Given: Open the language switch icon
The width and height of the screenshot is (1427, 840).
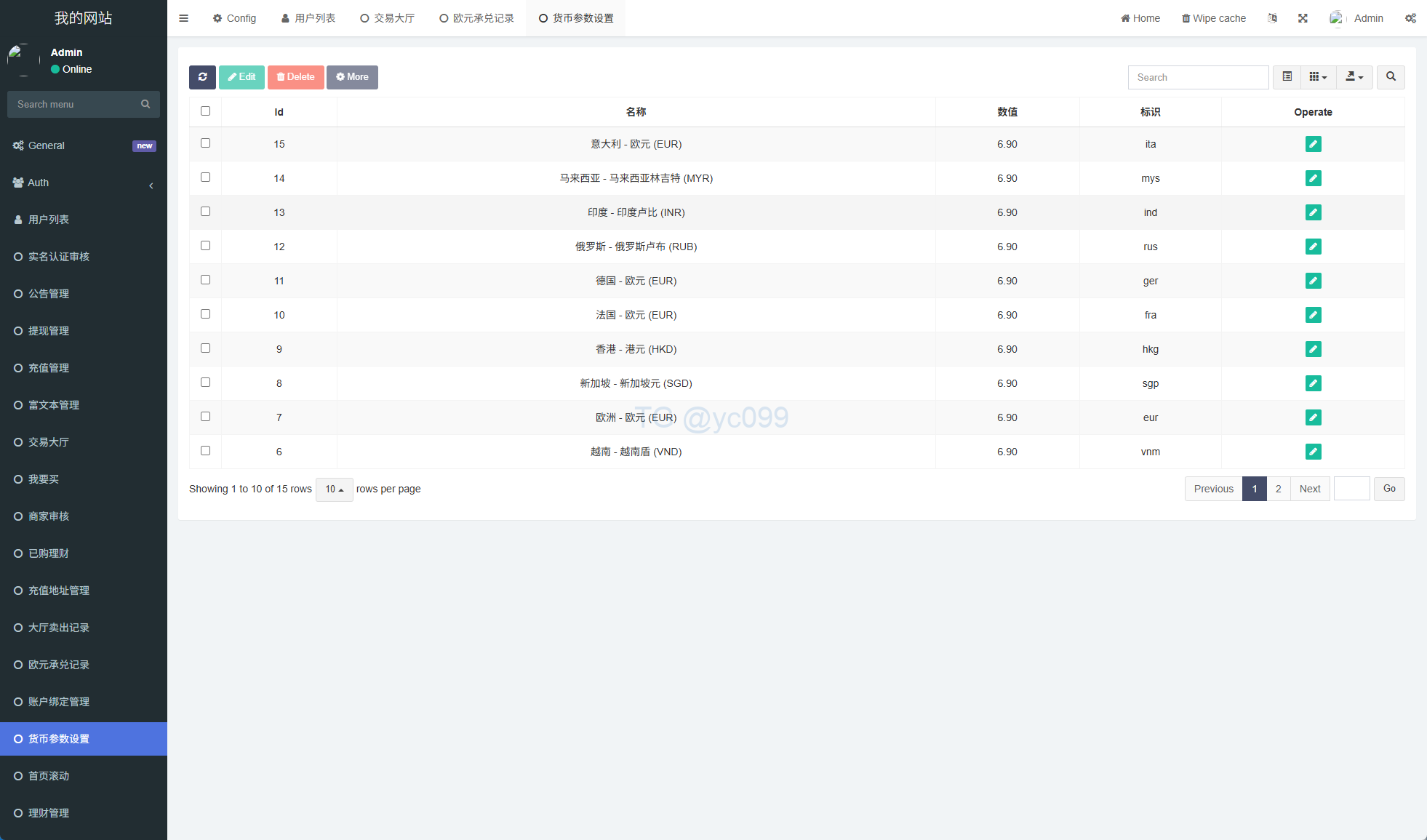Looking at the screenshot, I should [x=1272, y=18].
